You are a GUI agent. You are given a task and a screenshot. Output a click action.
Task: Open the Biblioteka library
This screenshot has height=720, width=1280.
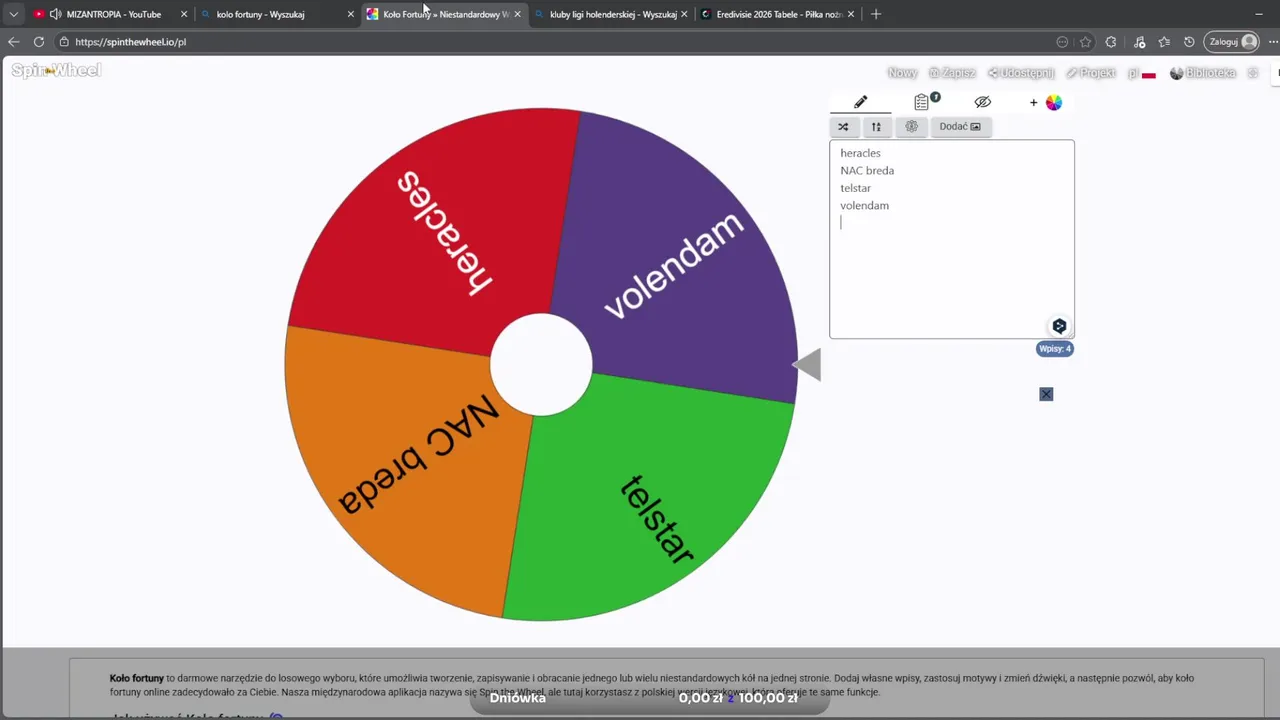[x=1203, y=73]
